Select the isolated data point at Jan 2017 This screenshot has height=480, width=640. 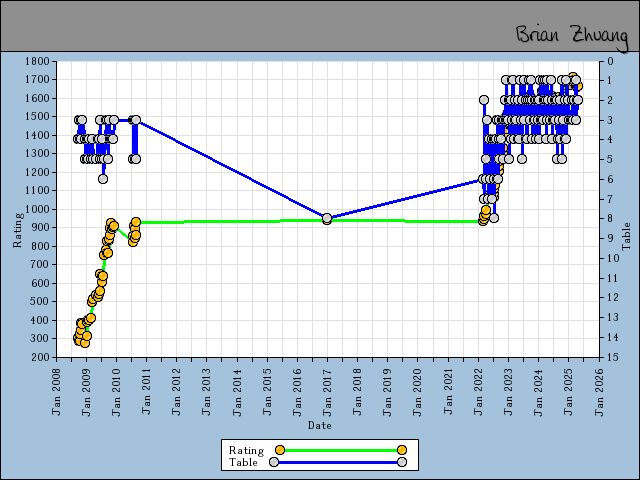tap(327, 218)
